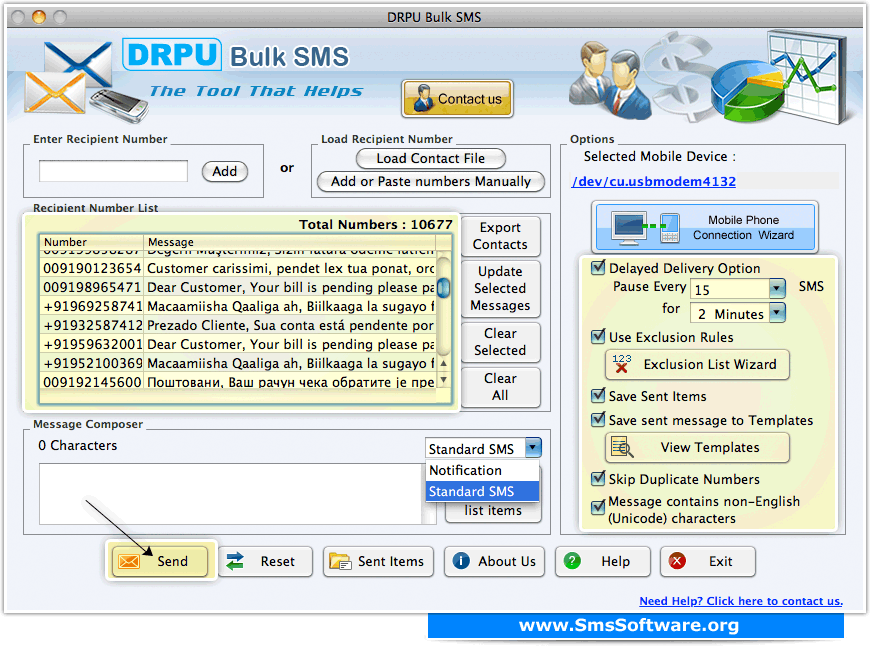Collapse the Standard SMS type dropdown

pos(533,447)
